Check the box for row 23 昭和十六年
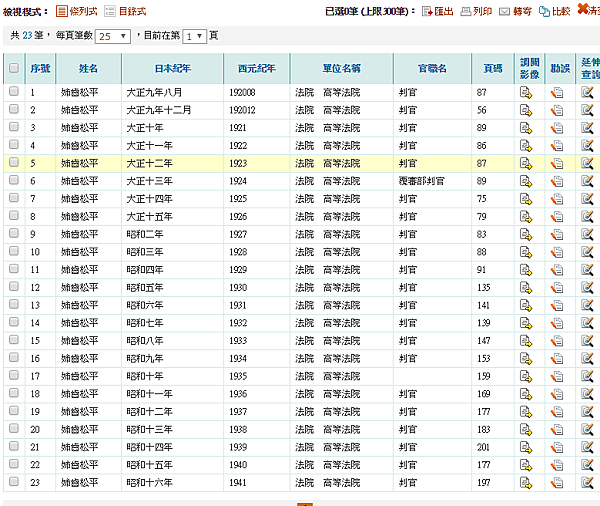The width and height of the screenshot is (600, 506). [x=14, y=482]
